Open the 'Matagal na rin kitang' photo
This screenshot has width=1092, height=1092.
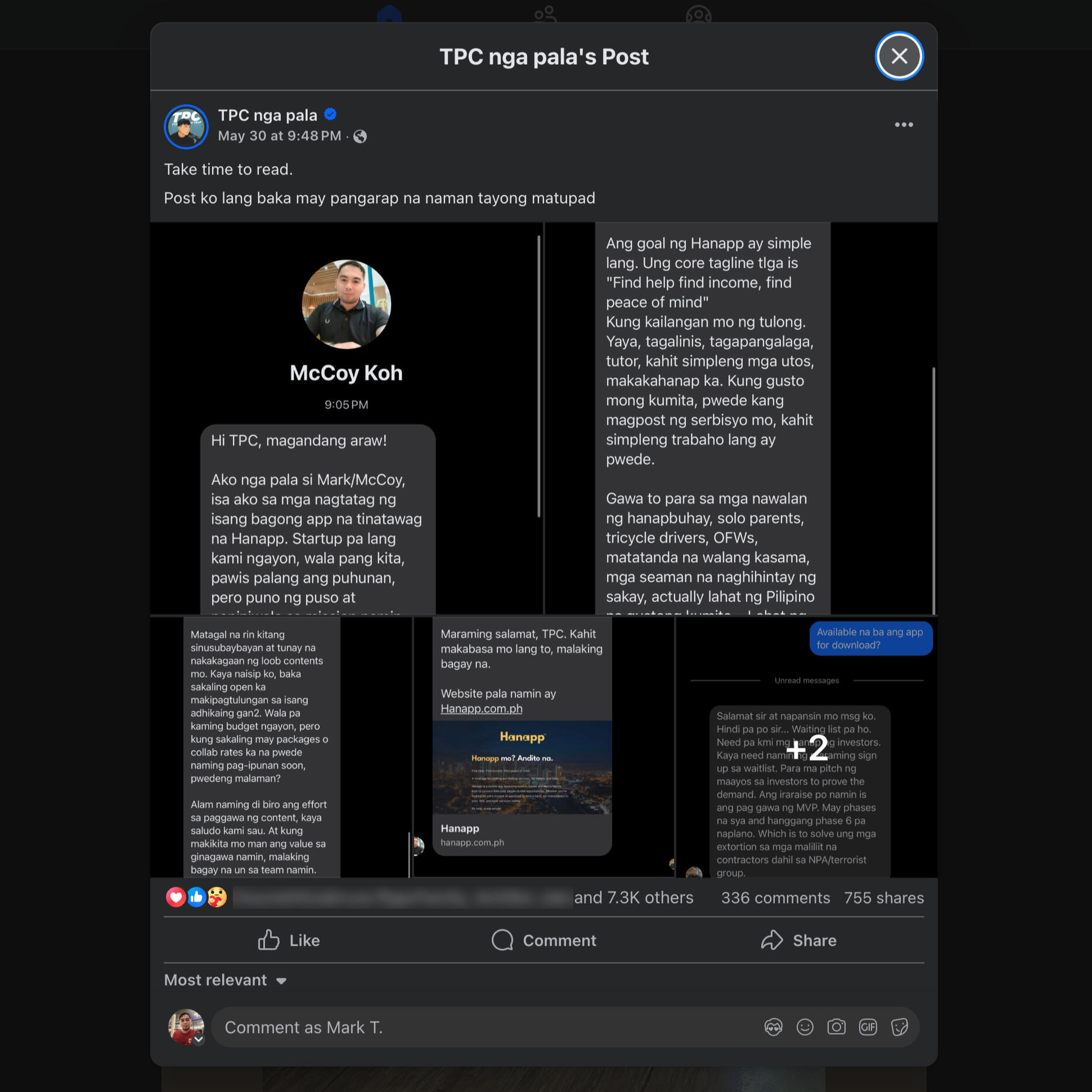pyautogui.click(x=281, y=747)
